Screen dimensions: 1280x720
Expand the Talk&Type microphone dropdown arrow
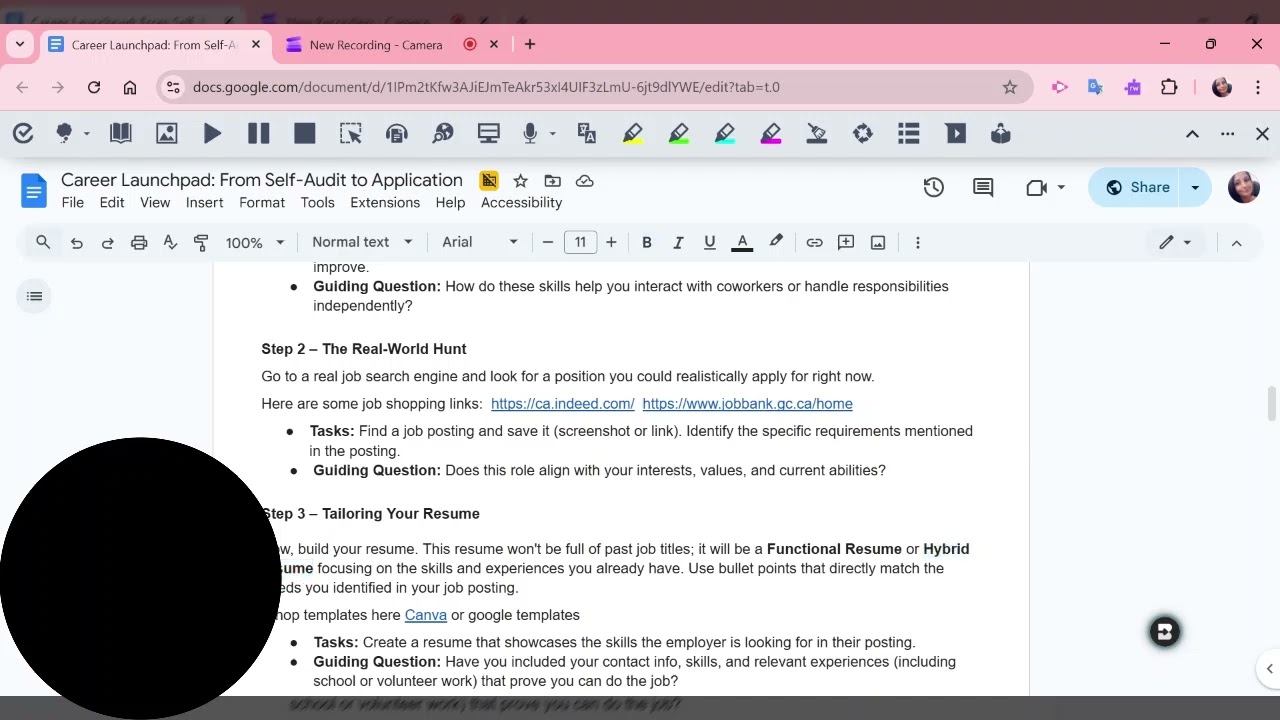pos(552,134)
